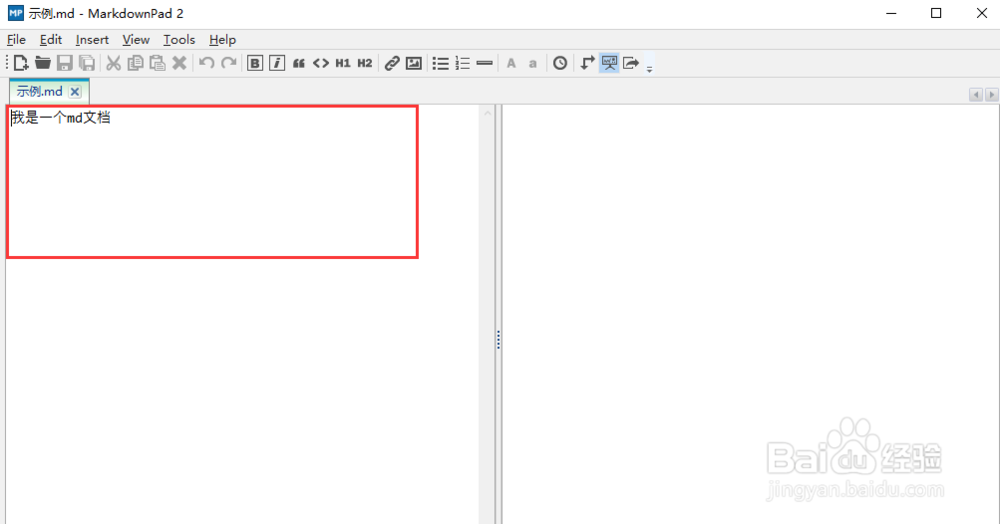The image size is (1000, 524).
Task: Click the dotted pane splitter handle
Action: tap(498, 340)
